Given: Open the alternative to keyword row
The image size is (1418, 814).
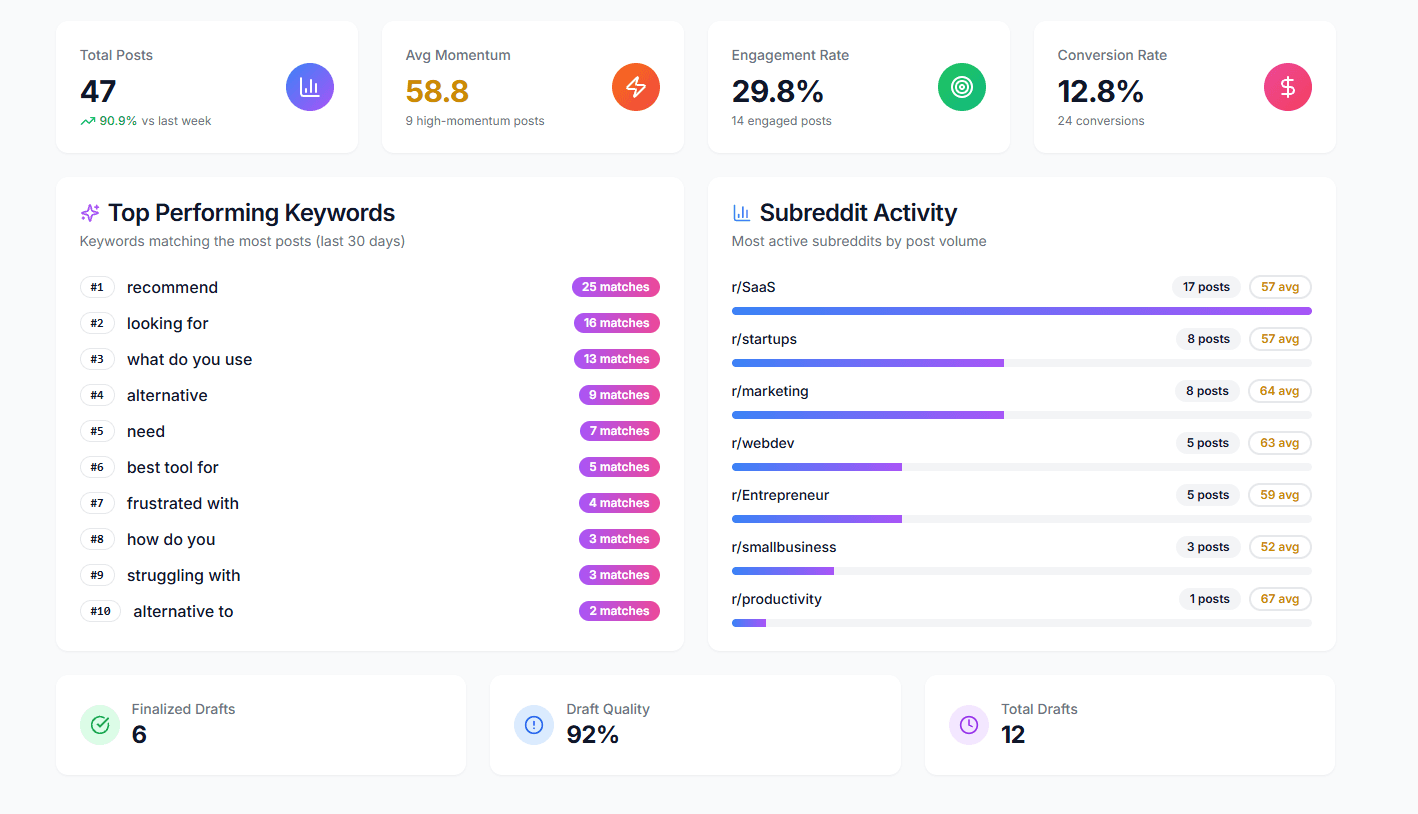Looking at the screenshot, I should pos(183,611).
